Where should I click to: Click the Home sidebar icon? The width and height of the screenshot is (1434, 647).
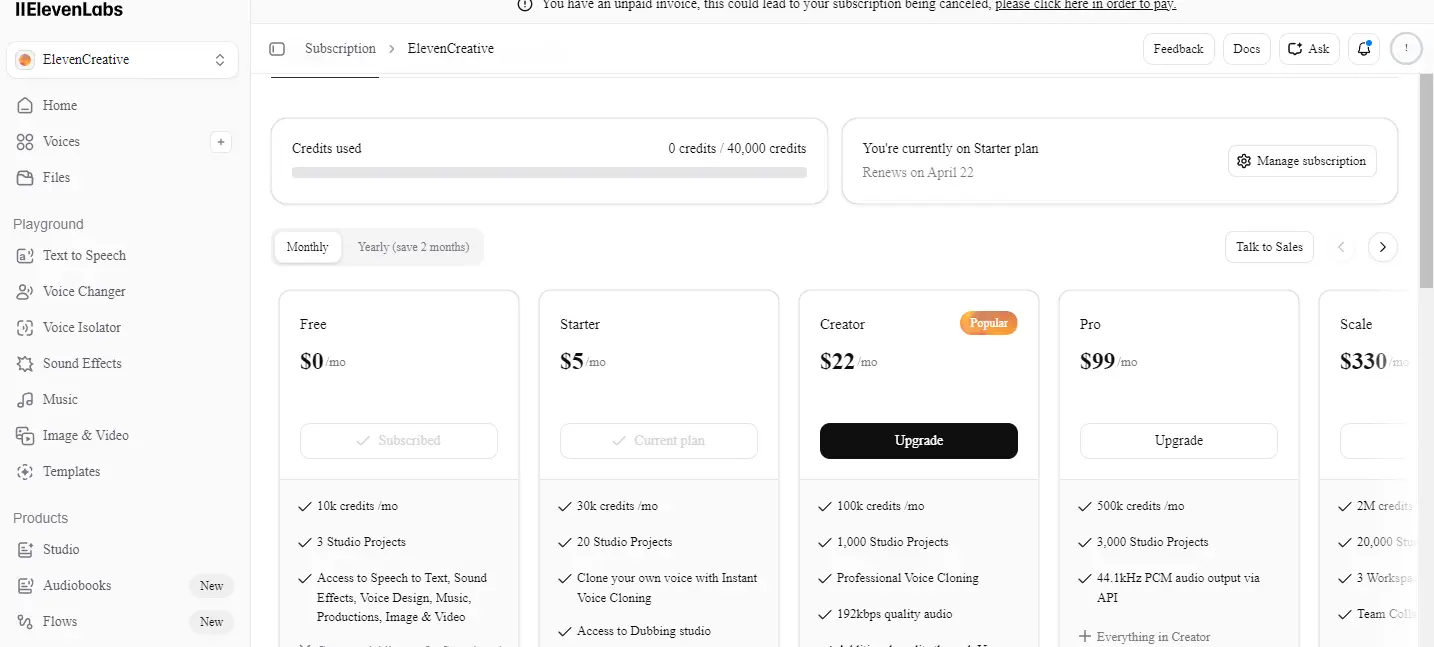(25, 105)
